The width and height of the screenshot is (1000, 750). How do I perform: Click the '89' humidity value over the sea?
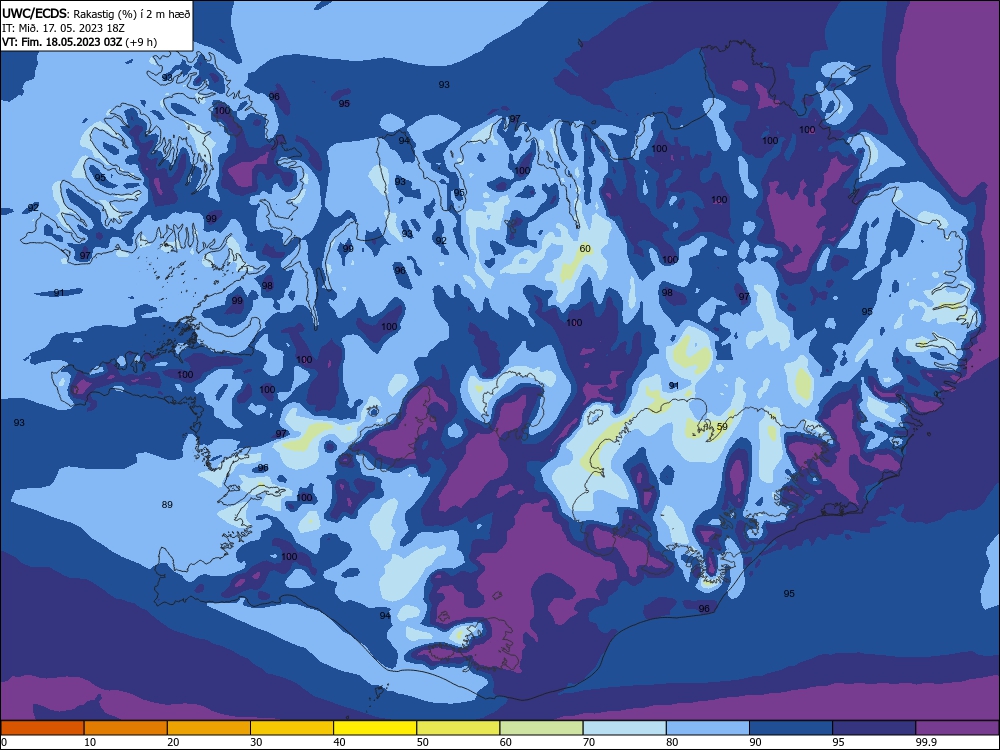pos(167,504)
